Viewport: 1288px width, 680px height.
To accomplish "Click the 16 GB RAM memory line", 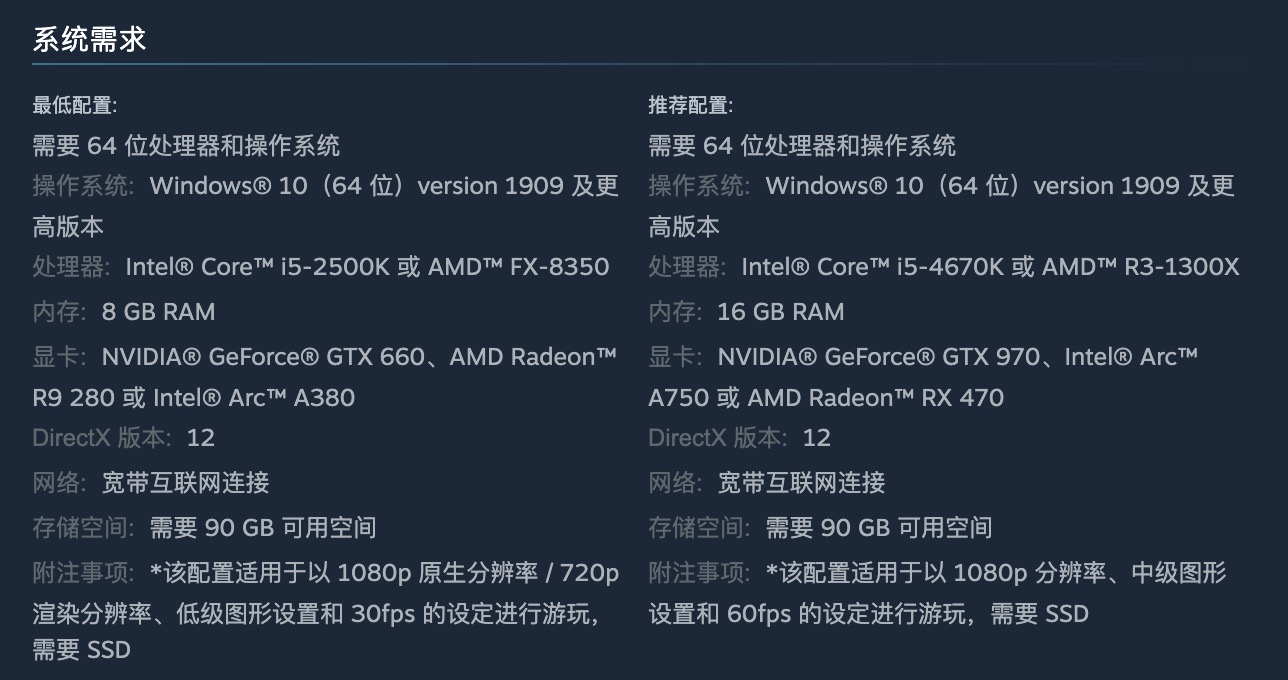I will click(x=746, y=312).
